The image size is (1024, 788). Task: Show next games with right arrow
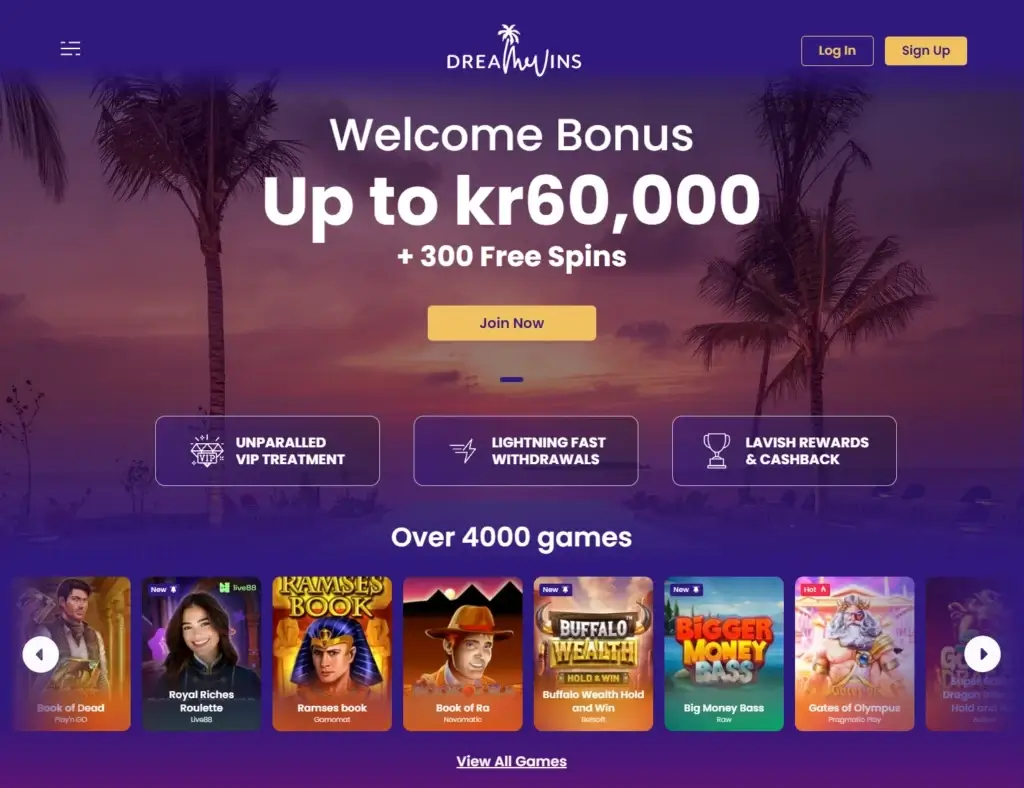click(x=982, y=654)
